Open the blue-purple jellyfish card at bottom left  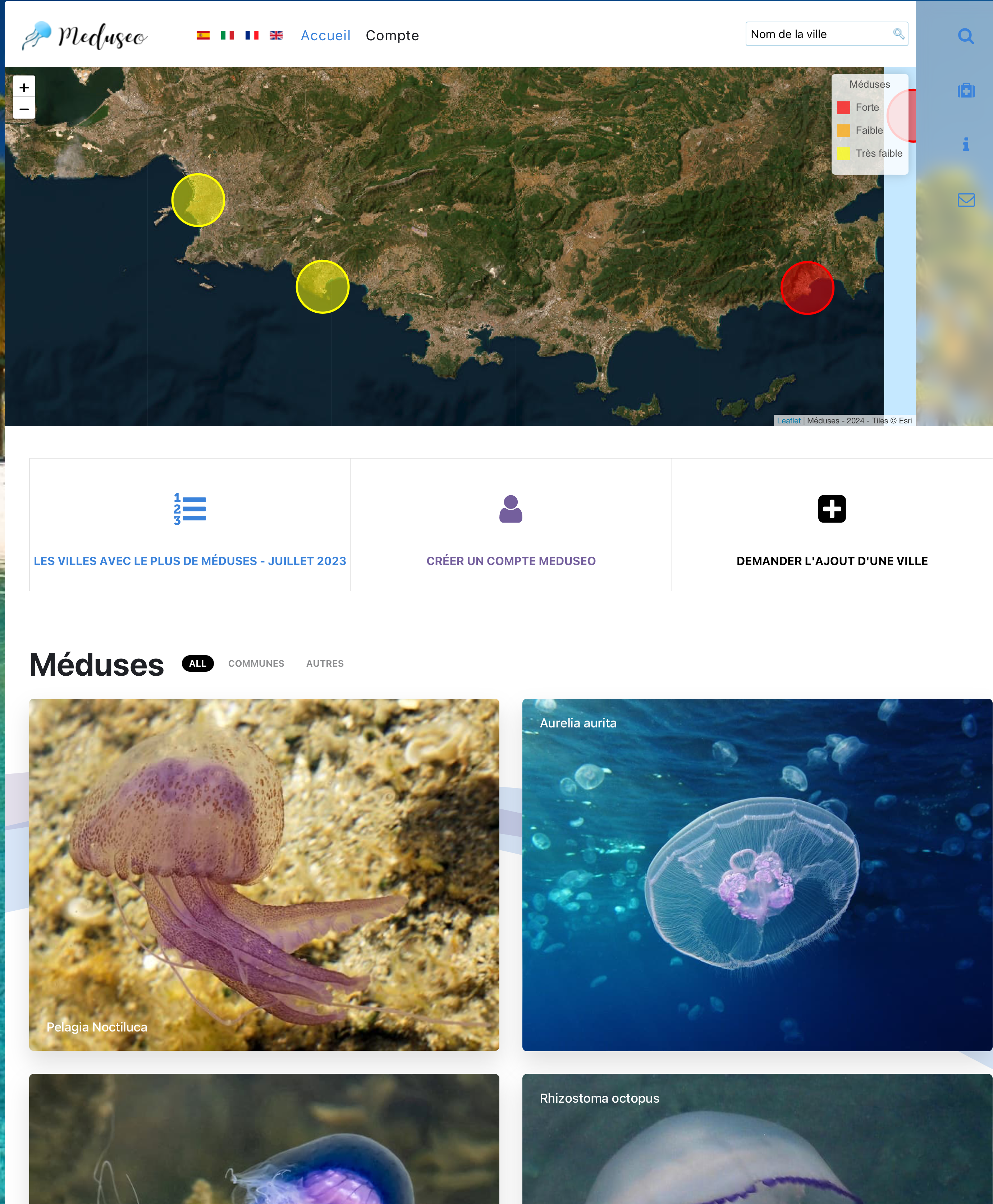(264, 1139)
